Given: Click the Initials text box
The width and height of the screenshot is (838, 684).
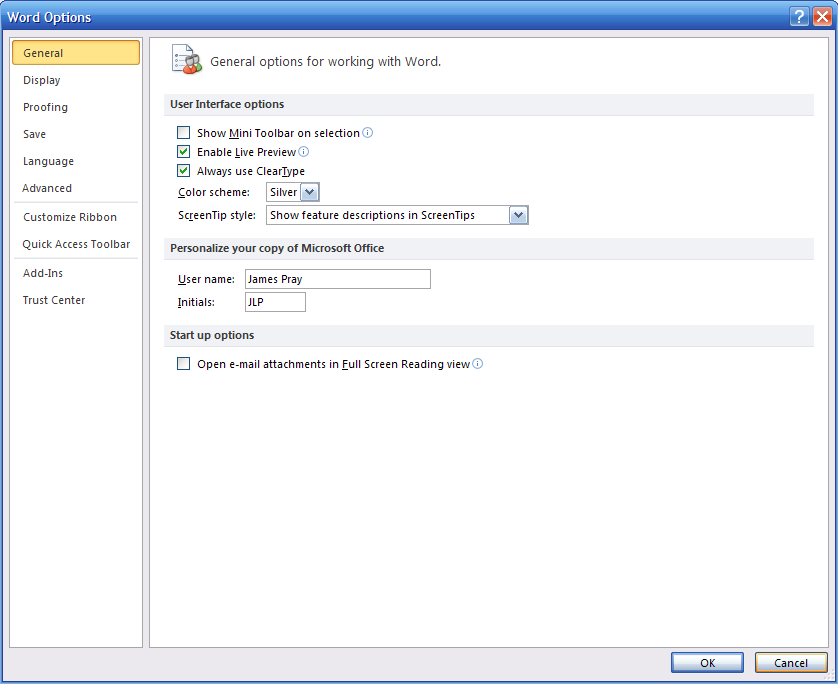Looking at the screenshot, I should click(275, 302).
